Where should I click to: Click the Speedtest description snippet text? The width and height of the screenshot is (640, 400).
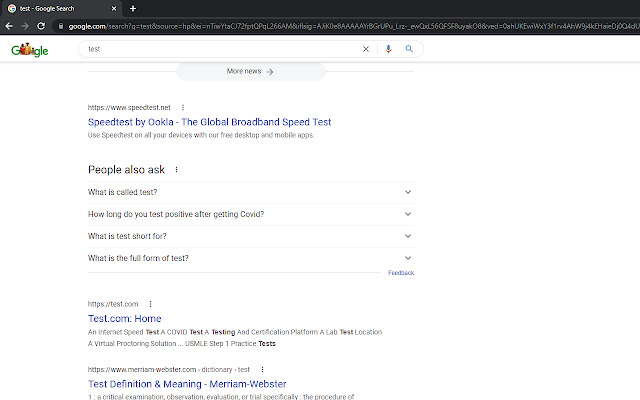pos(201,135)
